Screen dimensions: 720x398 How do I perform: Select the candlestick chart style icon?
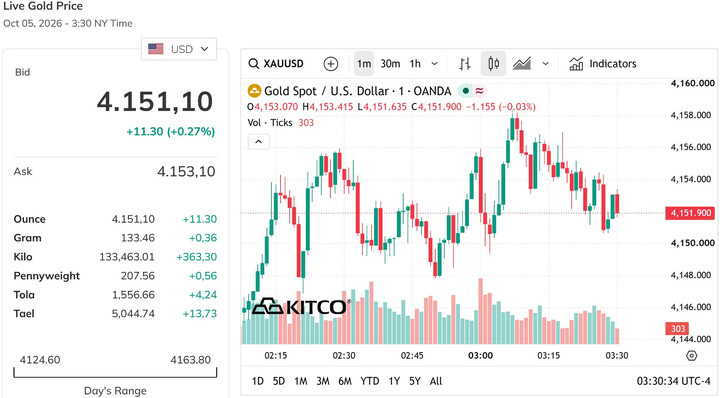[x=494, y=63]
